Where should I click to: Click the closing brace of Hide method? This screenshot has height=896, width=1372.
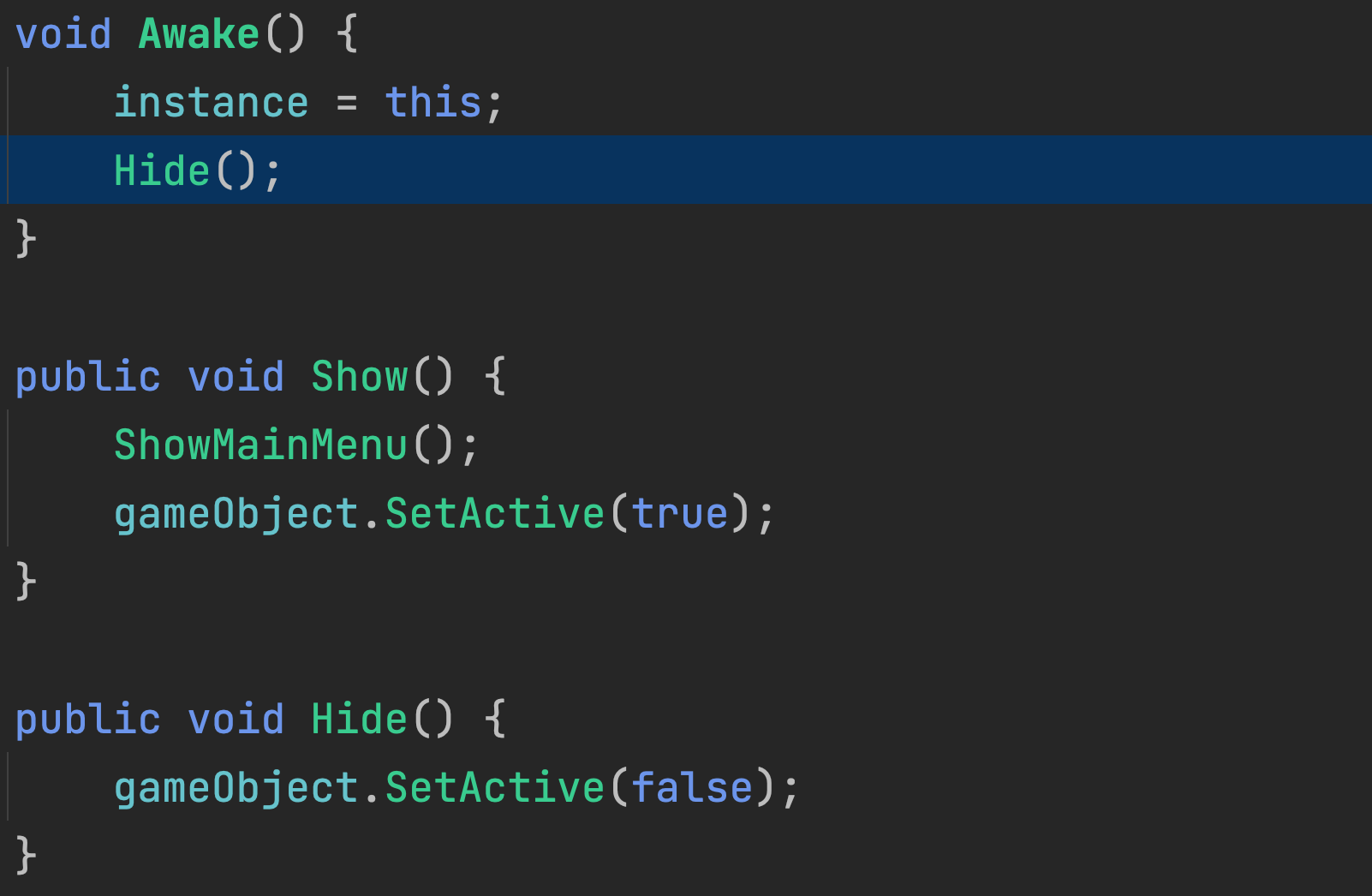[26, 856]
